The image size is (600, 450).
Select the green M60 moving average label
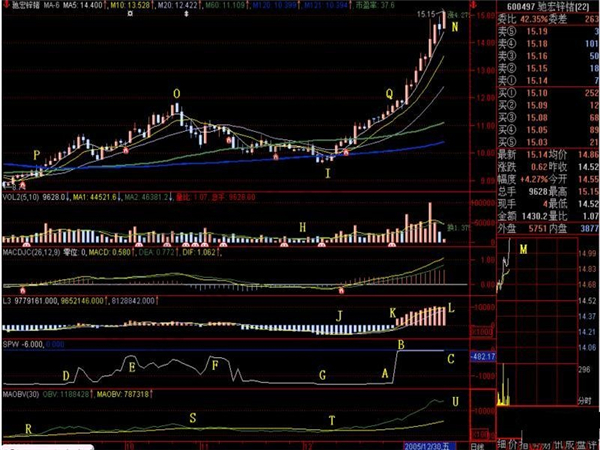[x=225, y=5]
